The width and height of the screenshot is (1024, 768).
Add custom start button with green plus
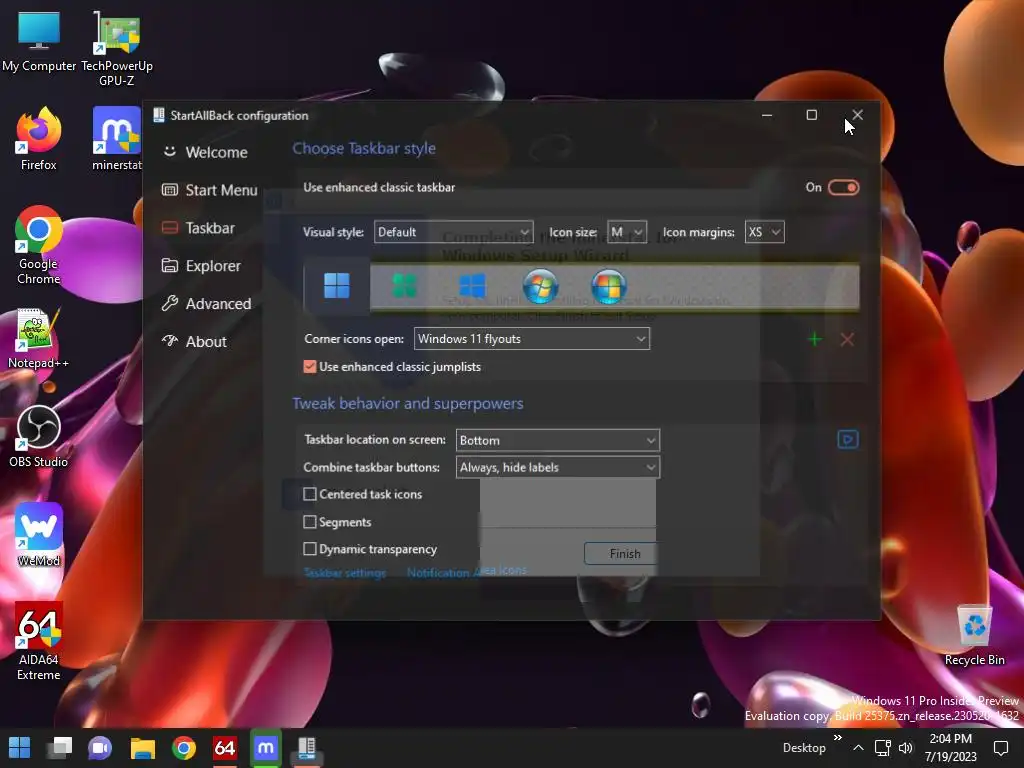(814, 339)
